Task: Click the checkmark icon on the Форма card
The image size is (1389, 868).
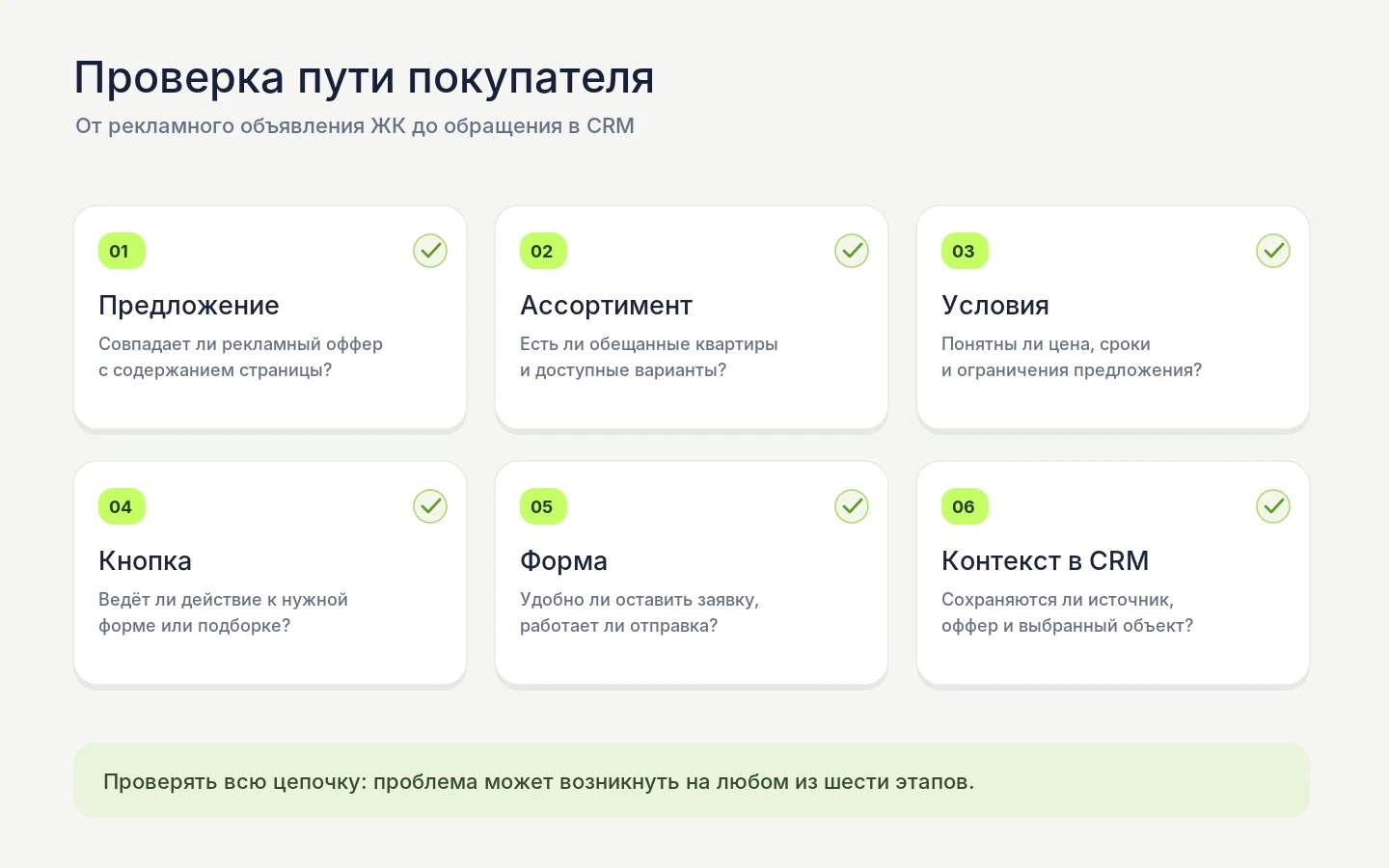Action: click(x=852, y=506)
